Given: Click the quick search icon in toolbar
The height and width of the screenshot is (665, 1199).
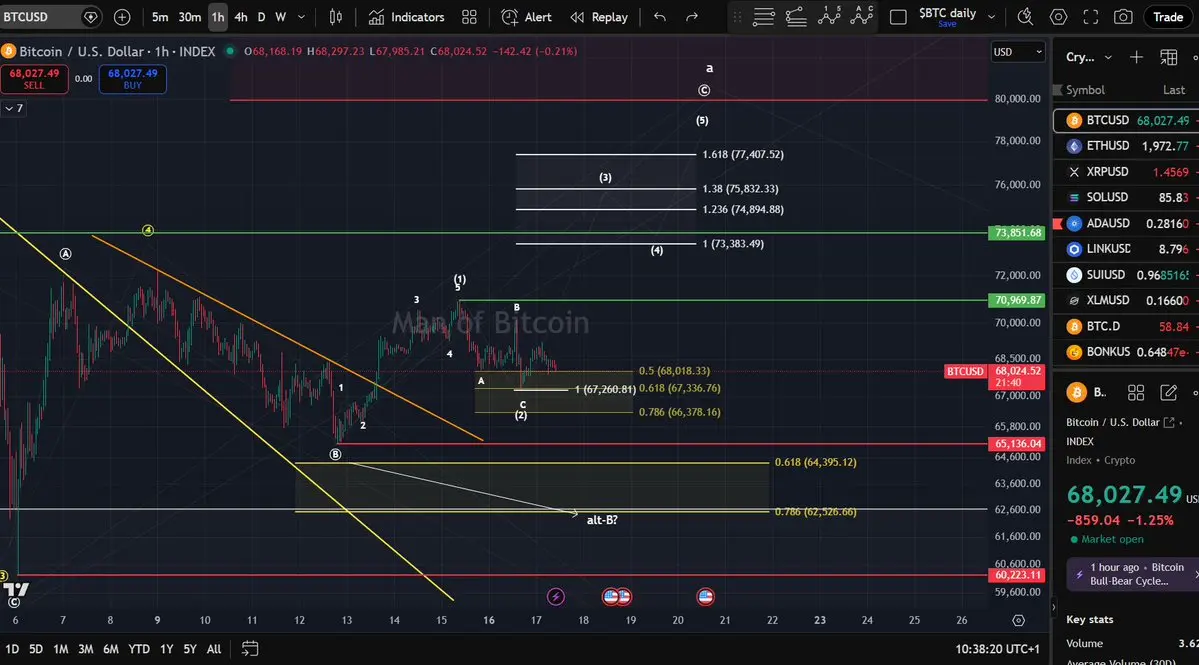Looking at the screenshot, I should [x=1025, y=17].
